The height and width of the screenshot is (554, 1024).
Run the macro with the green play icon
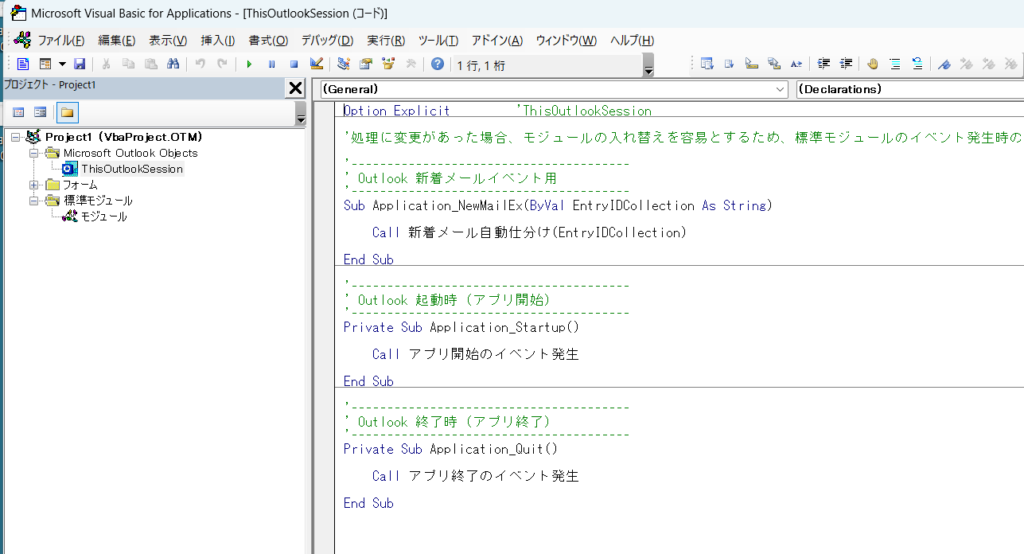[x=249, y=64]
